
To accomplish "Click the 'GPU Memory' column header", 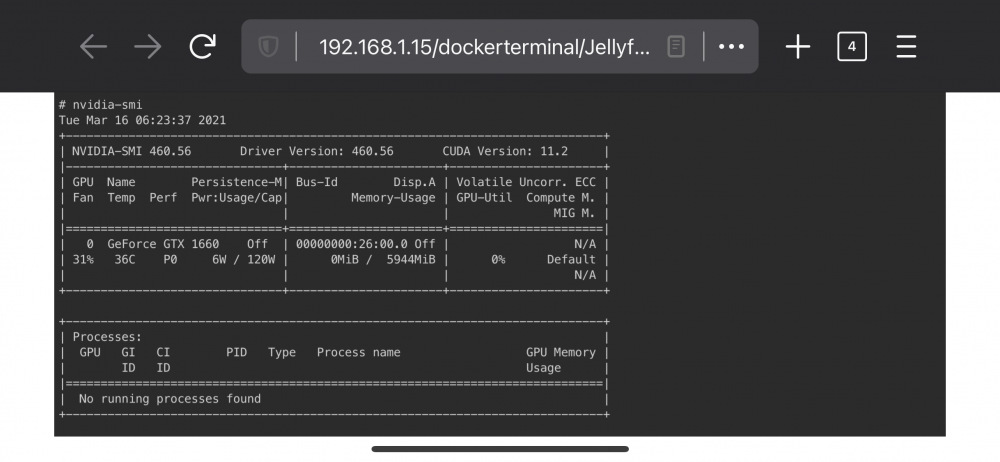I will [x=561, y=352].
